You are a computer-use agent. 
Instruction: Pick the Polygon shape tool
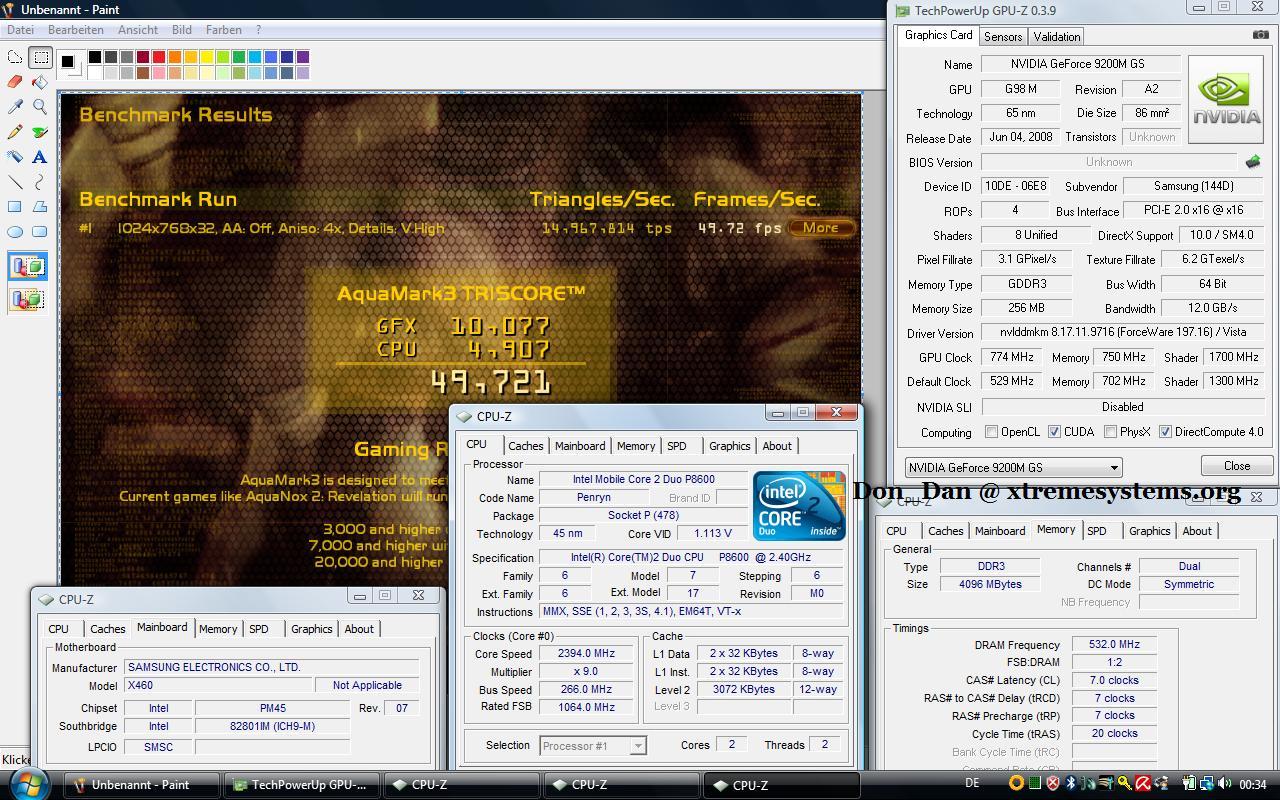coord(40,207)
